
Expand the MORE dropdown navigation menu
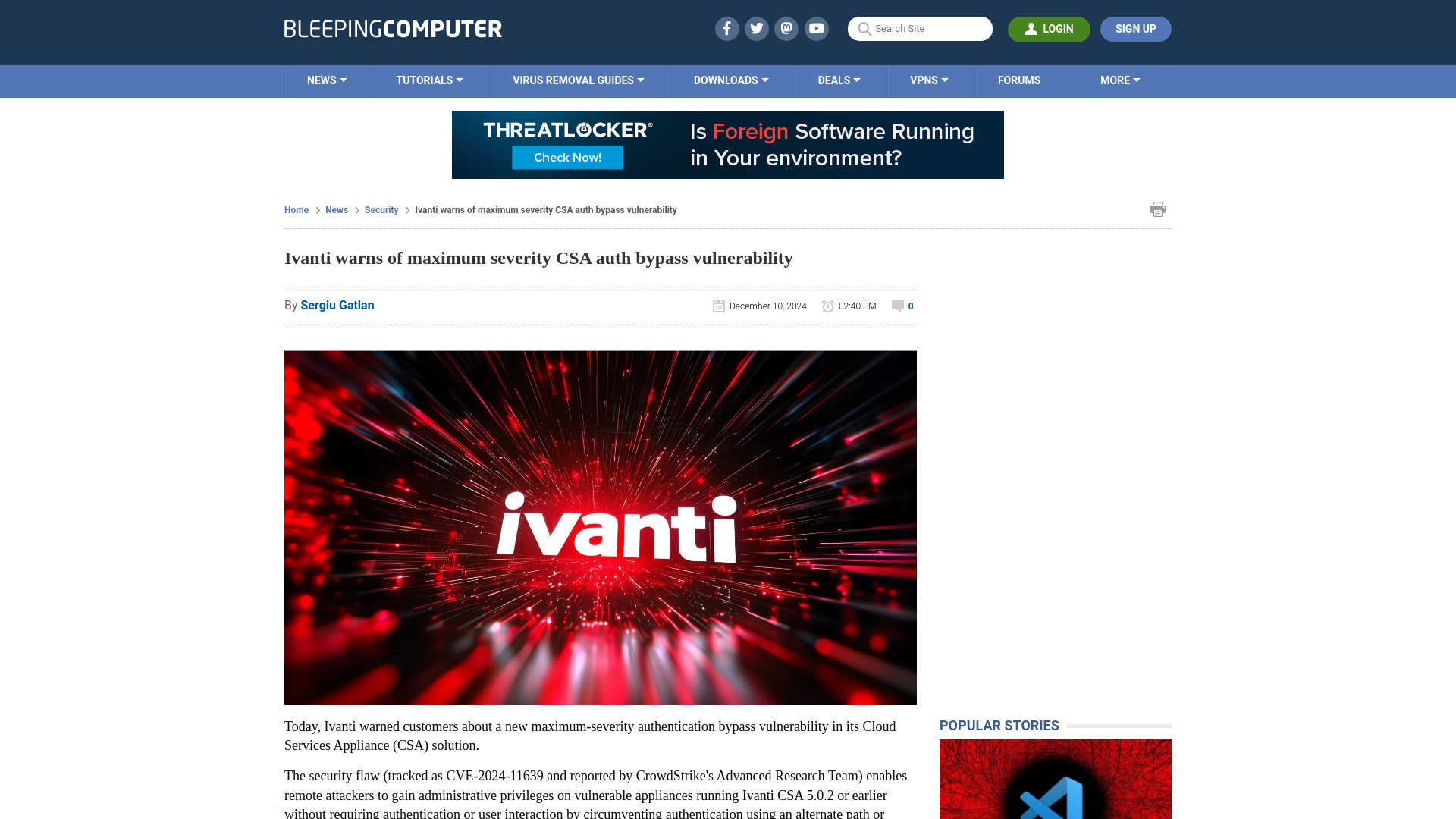(1120, 80)
